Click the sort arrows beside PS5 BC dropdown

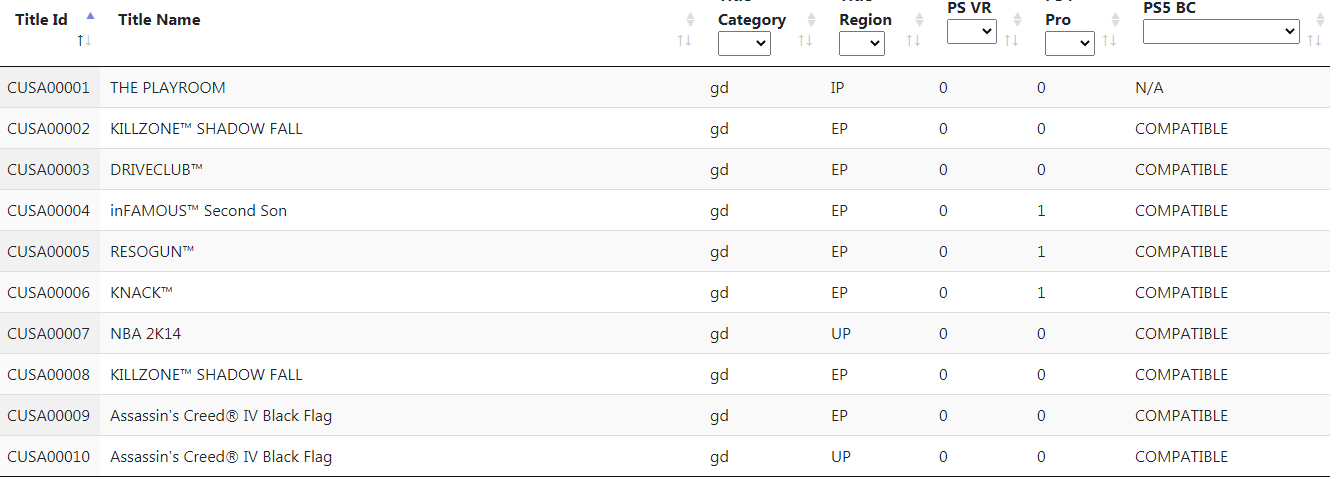(x=1314, y=40)
